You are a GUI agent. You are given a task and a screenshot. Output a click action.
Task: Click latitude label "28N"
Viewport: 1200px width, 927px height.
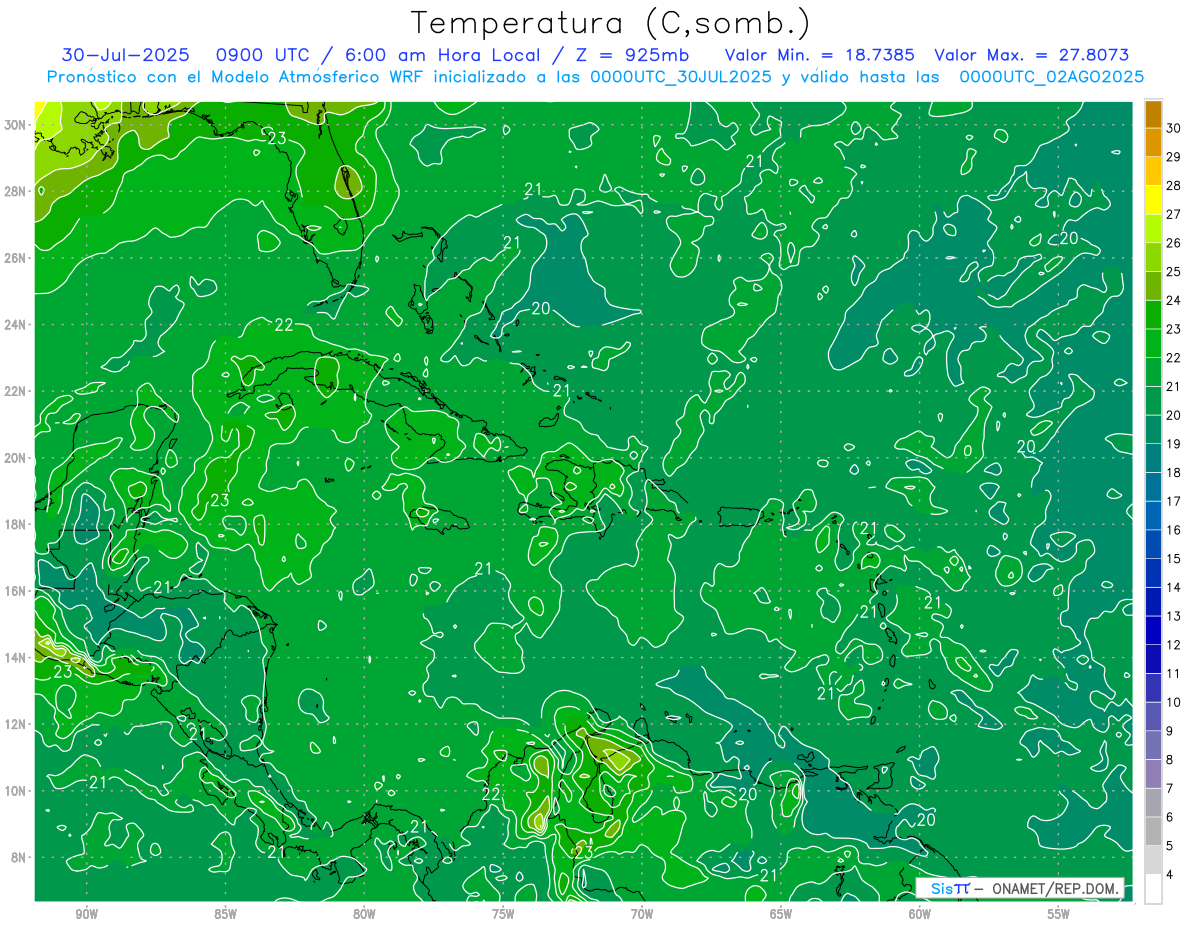tap(17, 191)
